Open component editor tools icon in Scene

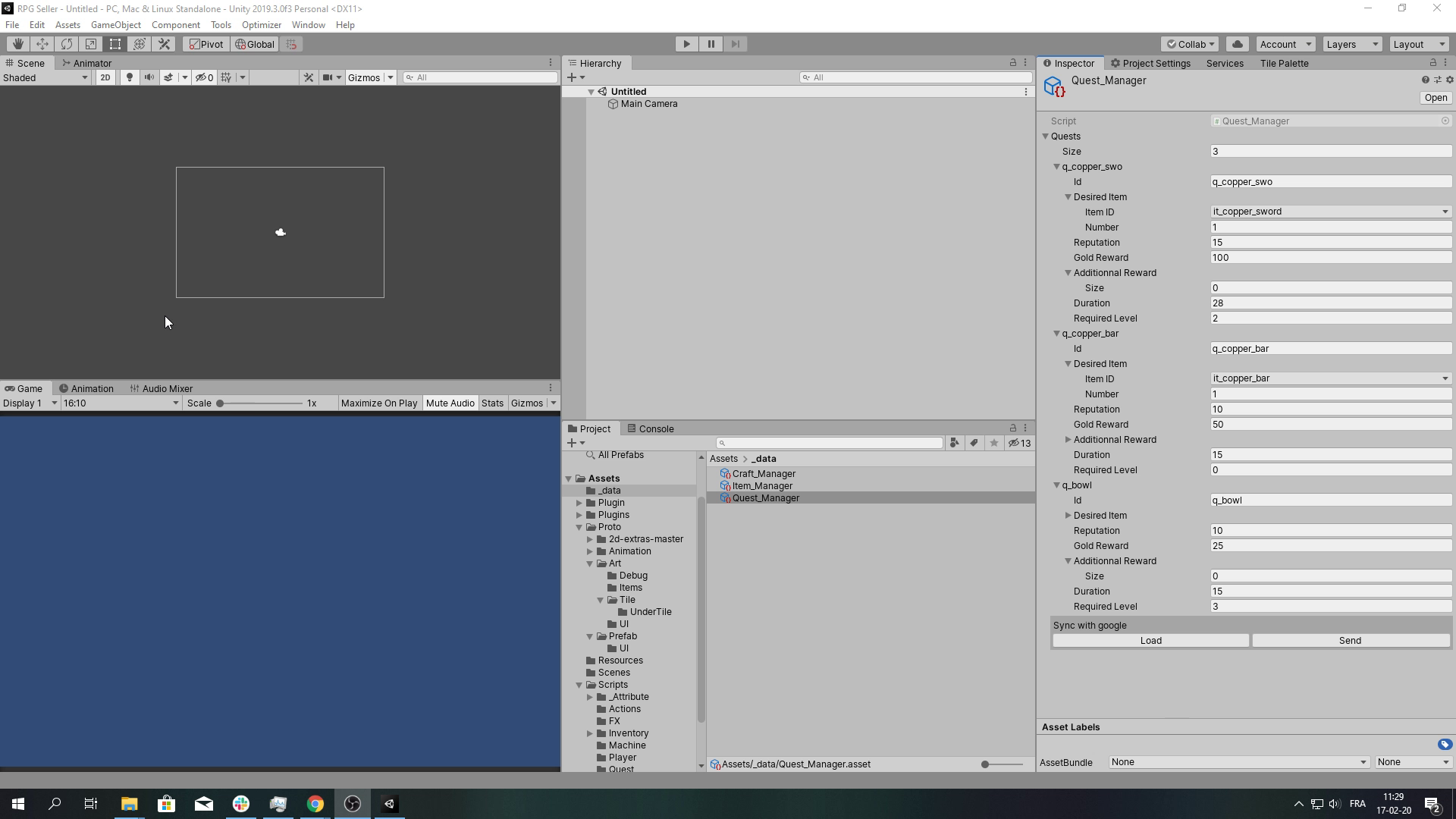click(x=309, y=77)
